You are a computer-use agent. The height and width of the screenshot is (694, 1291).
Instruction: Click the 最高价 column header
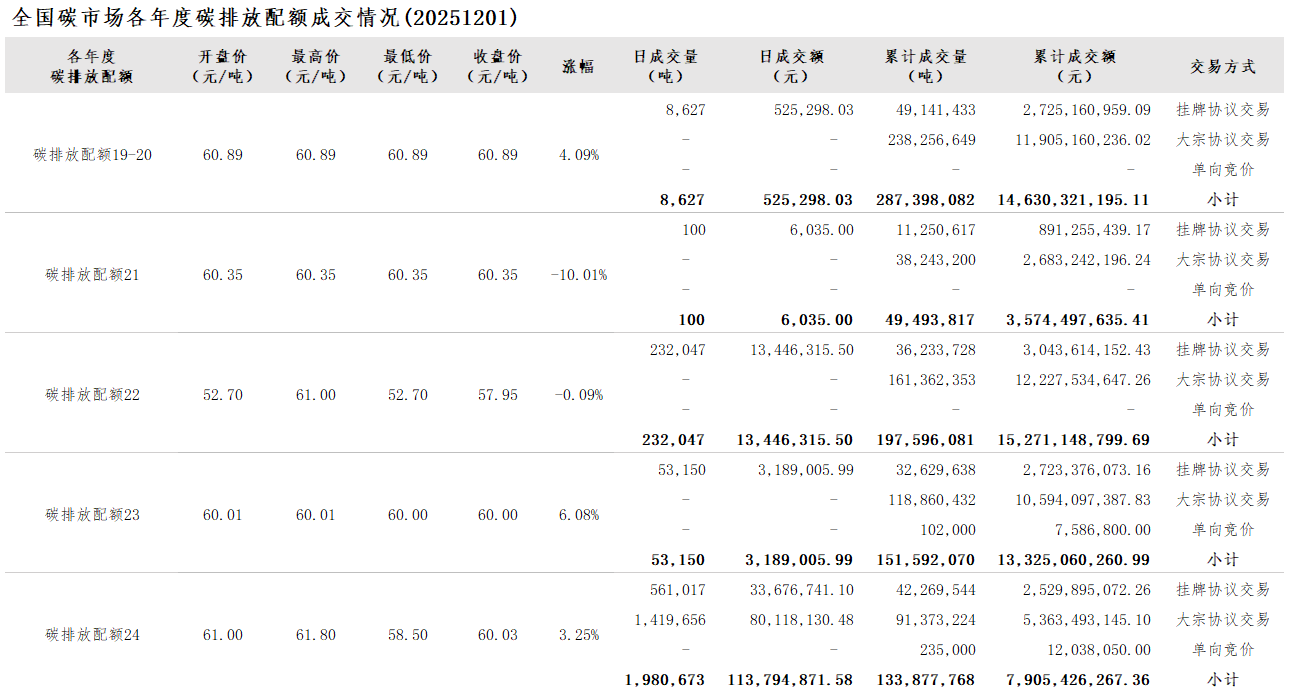tap(315, 66)
